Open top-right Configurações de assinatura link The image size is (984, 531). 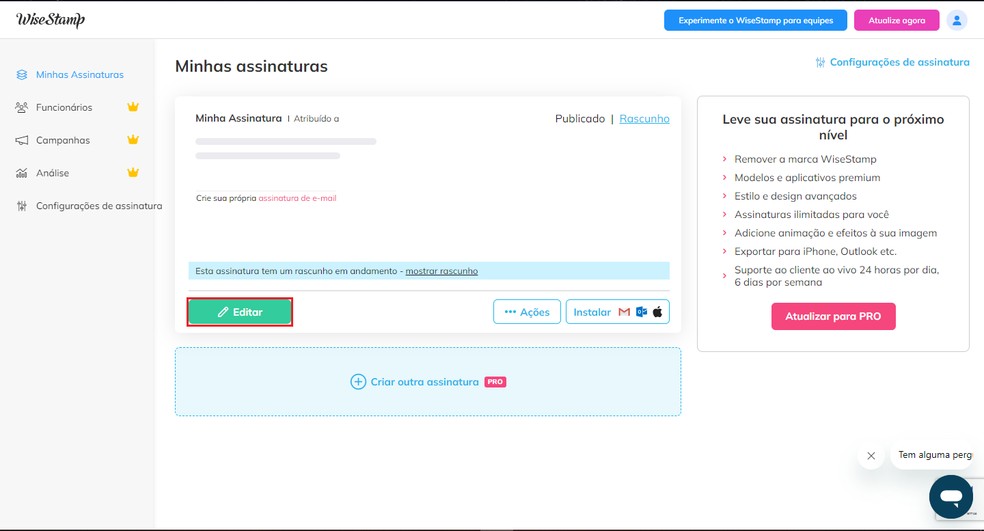899,62
